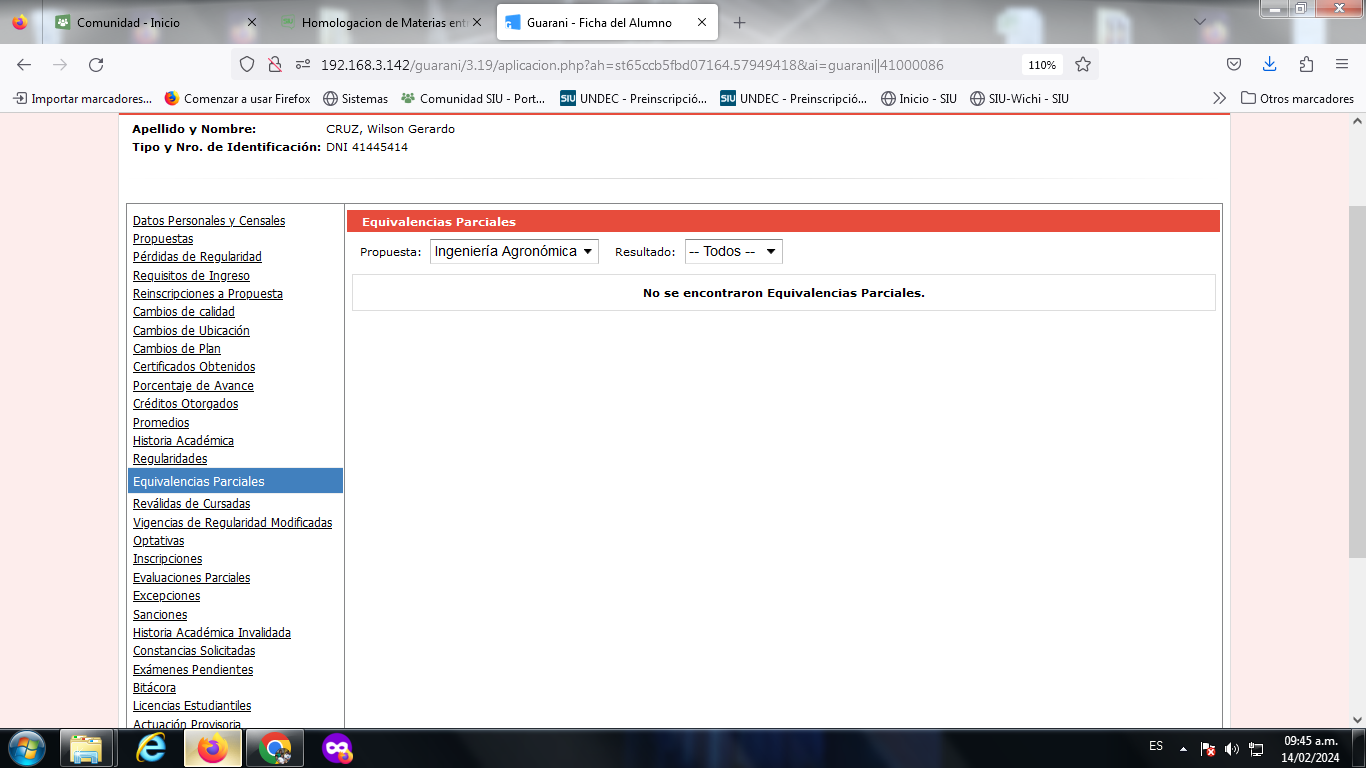The width and height of the screenshot is (1366, 768).
Task: Reload the page with the refresh icon
Action: (x=96, y=64)
